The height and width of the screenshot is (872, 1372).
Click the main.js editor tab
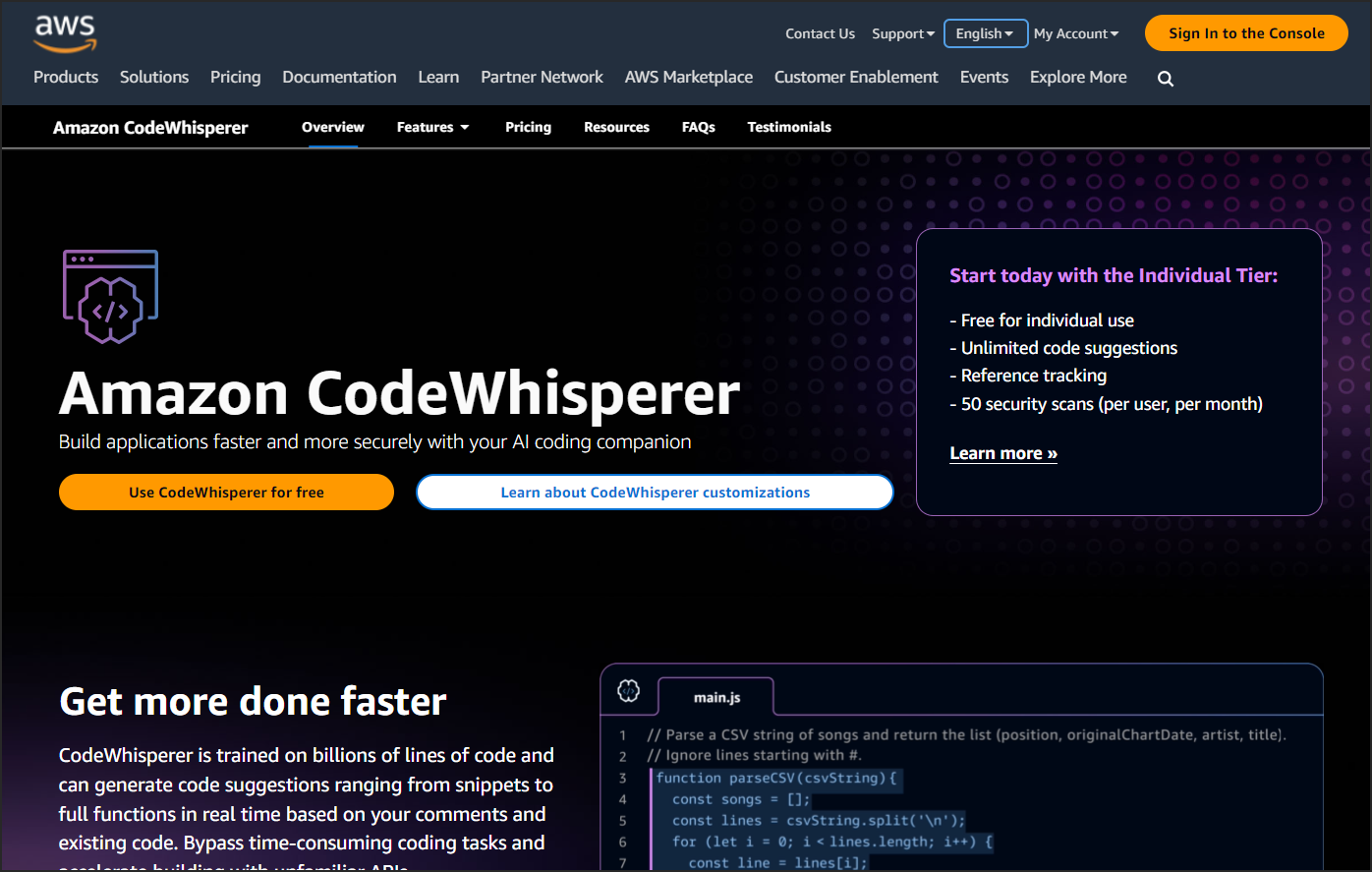coord(716,697)
